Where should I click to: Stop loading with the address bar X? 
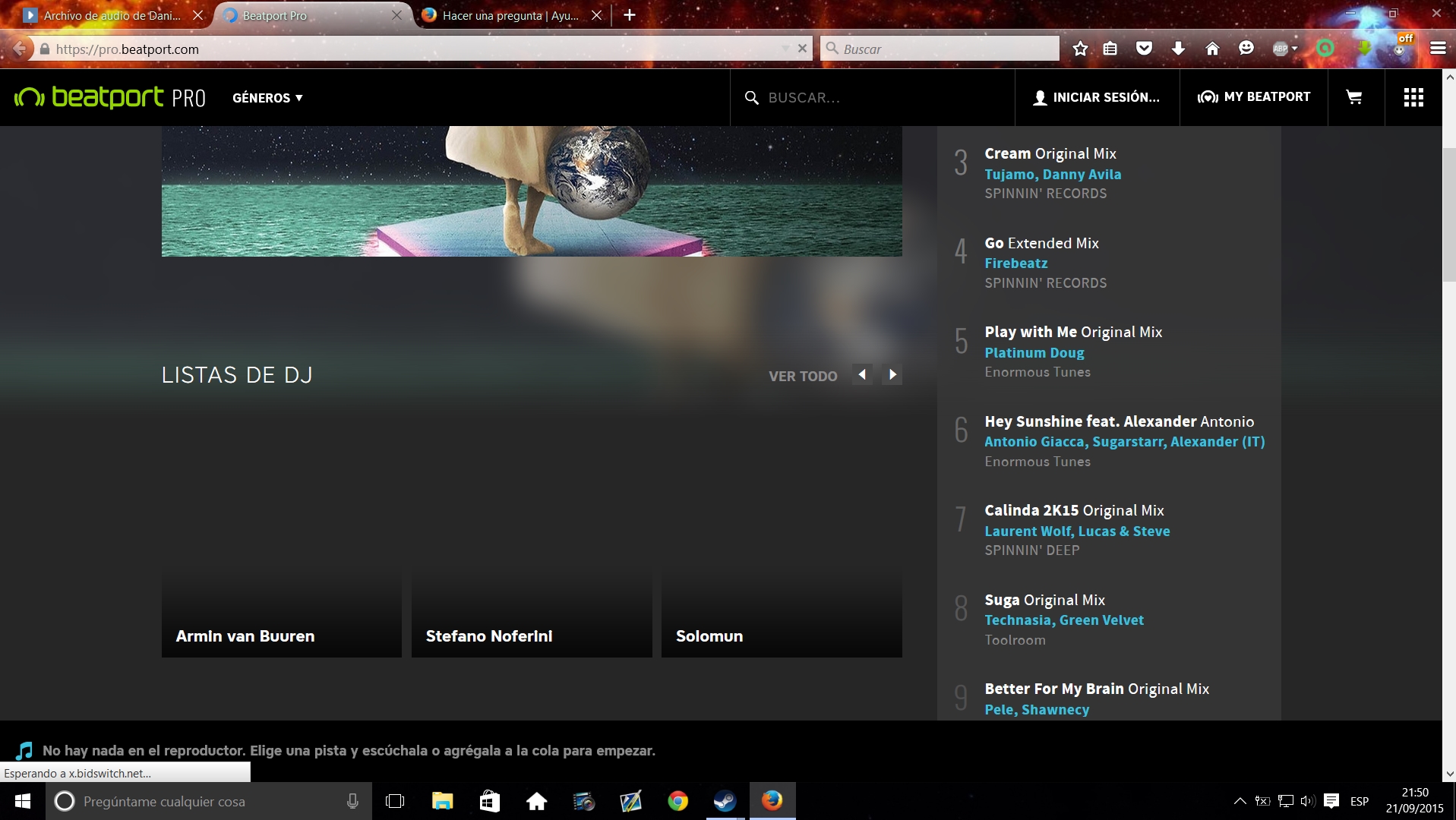pos(802,49)
